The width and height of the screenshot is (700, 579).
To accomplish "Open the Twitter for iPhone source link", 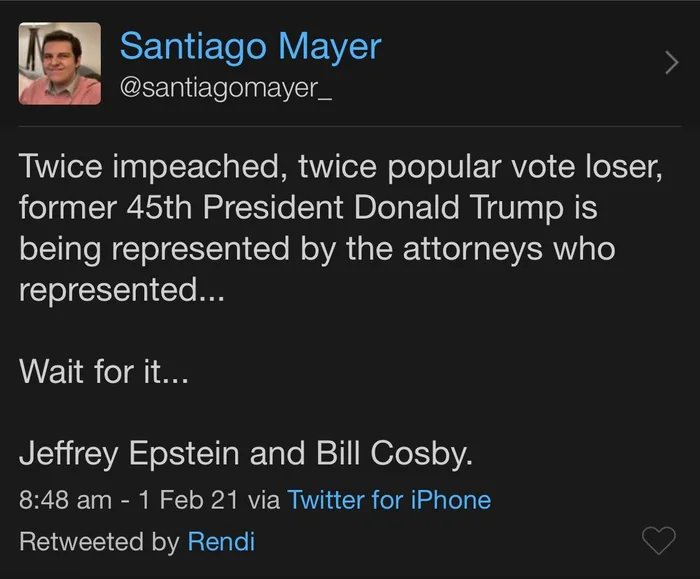I will pos(389,499).
